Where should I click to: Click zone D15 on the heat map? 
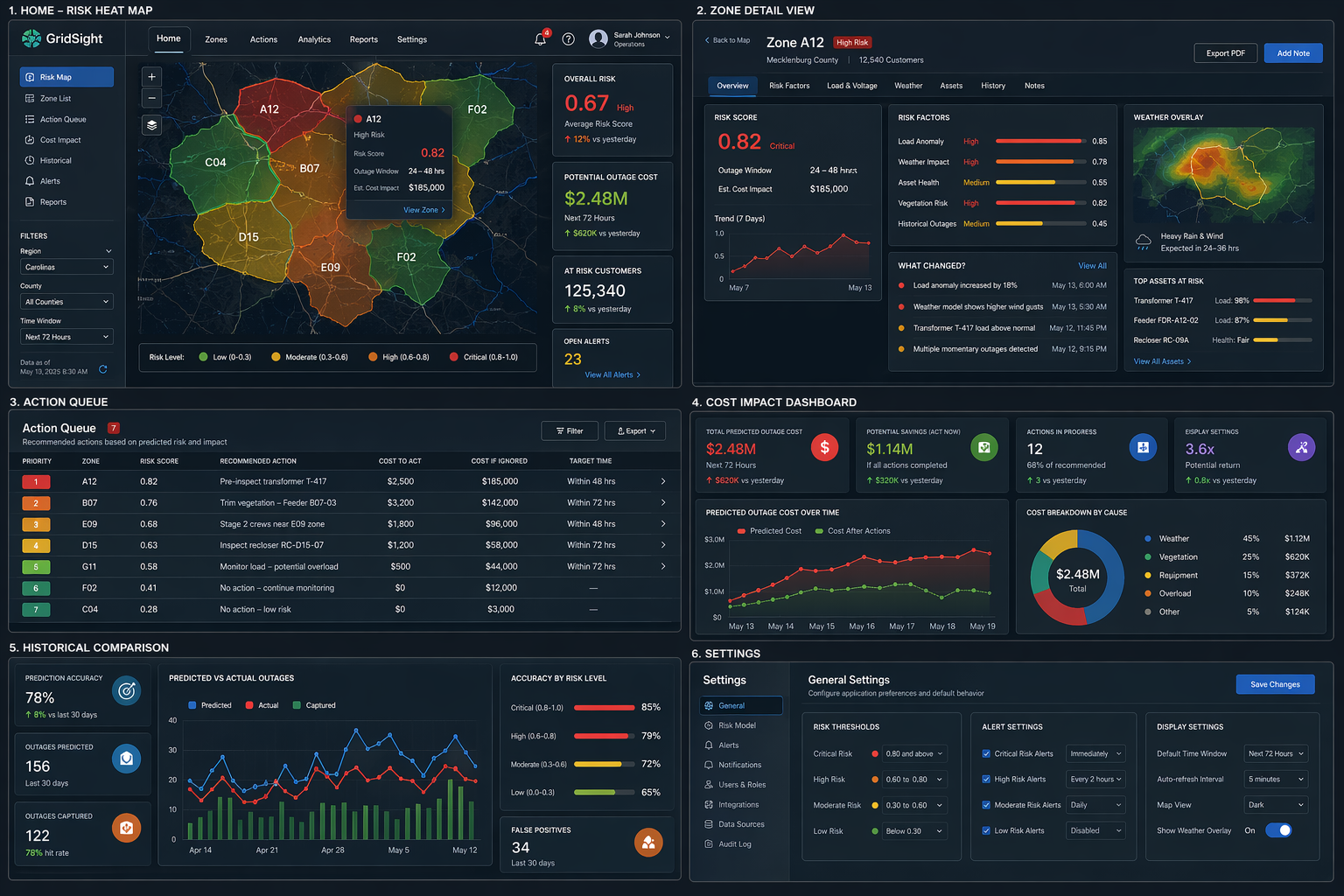248,237
